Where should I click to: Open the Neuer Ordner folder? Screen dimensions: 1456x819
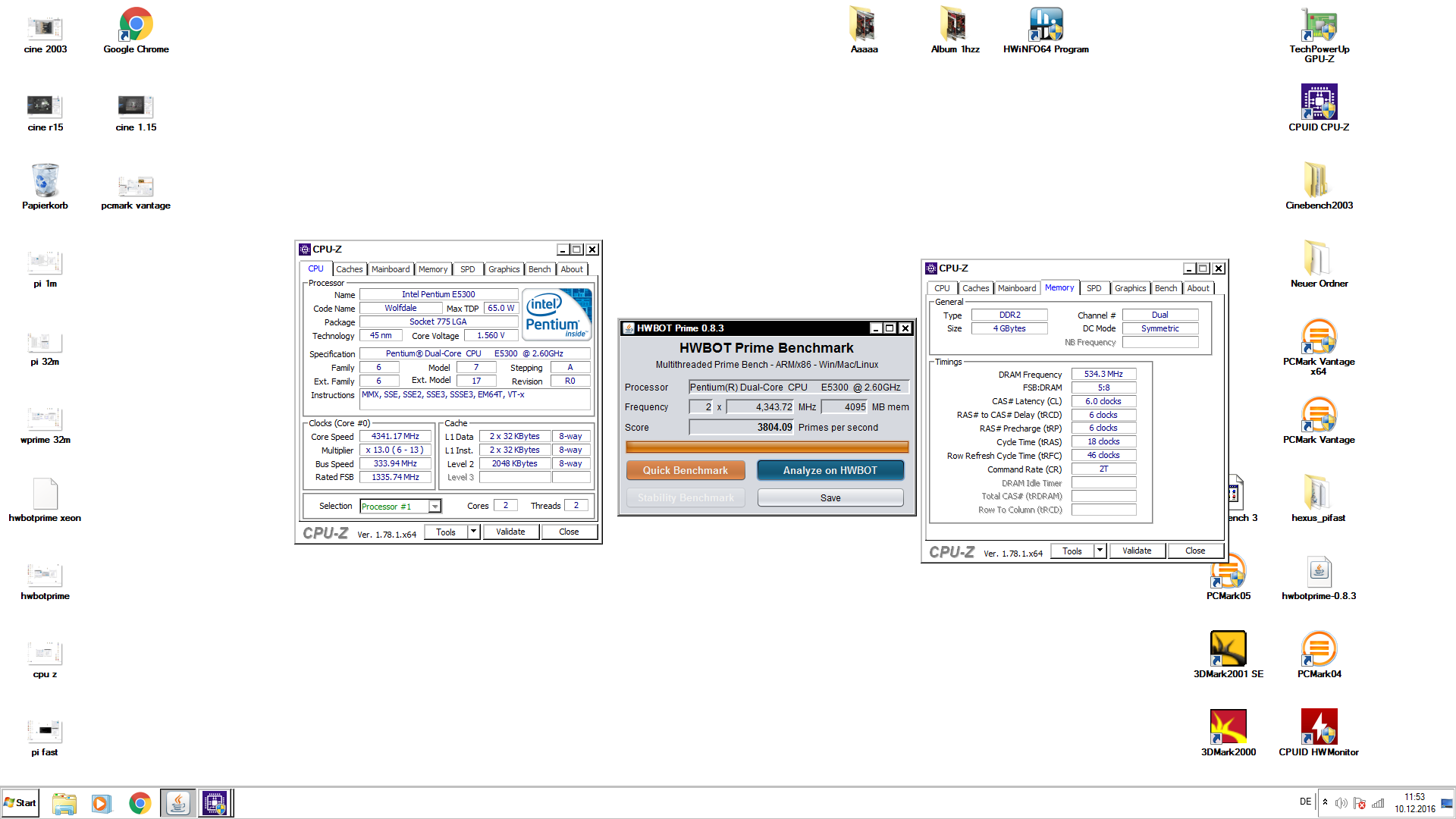[1319, 264]
